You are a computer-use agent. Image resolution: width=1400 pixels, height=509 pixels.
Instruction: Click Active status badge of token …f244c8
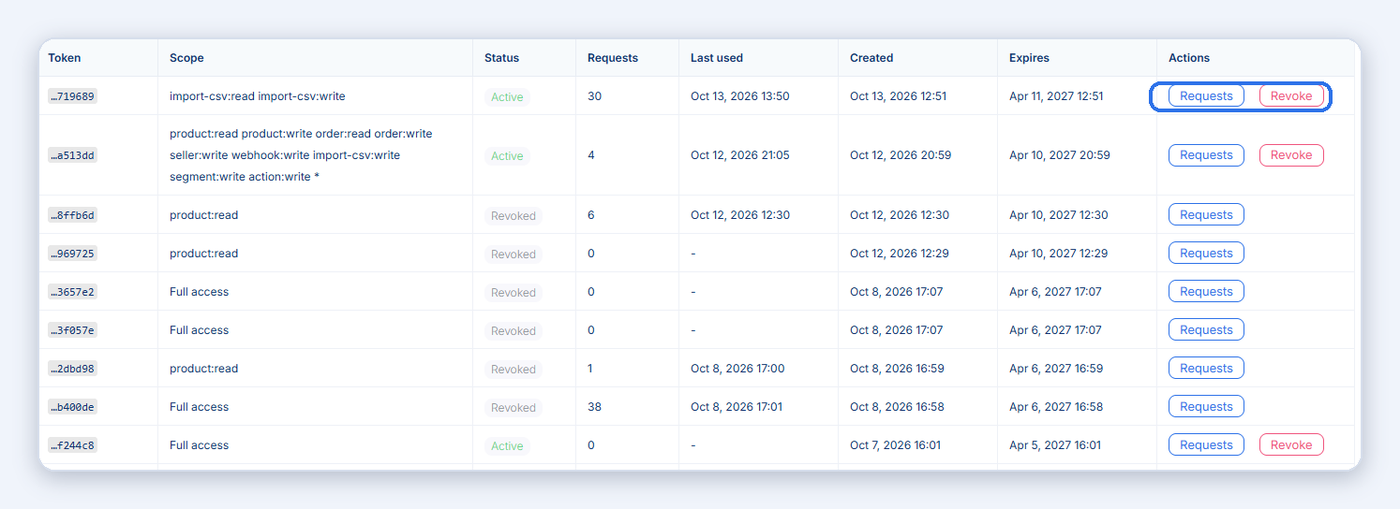point(507,446)
